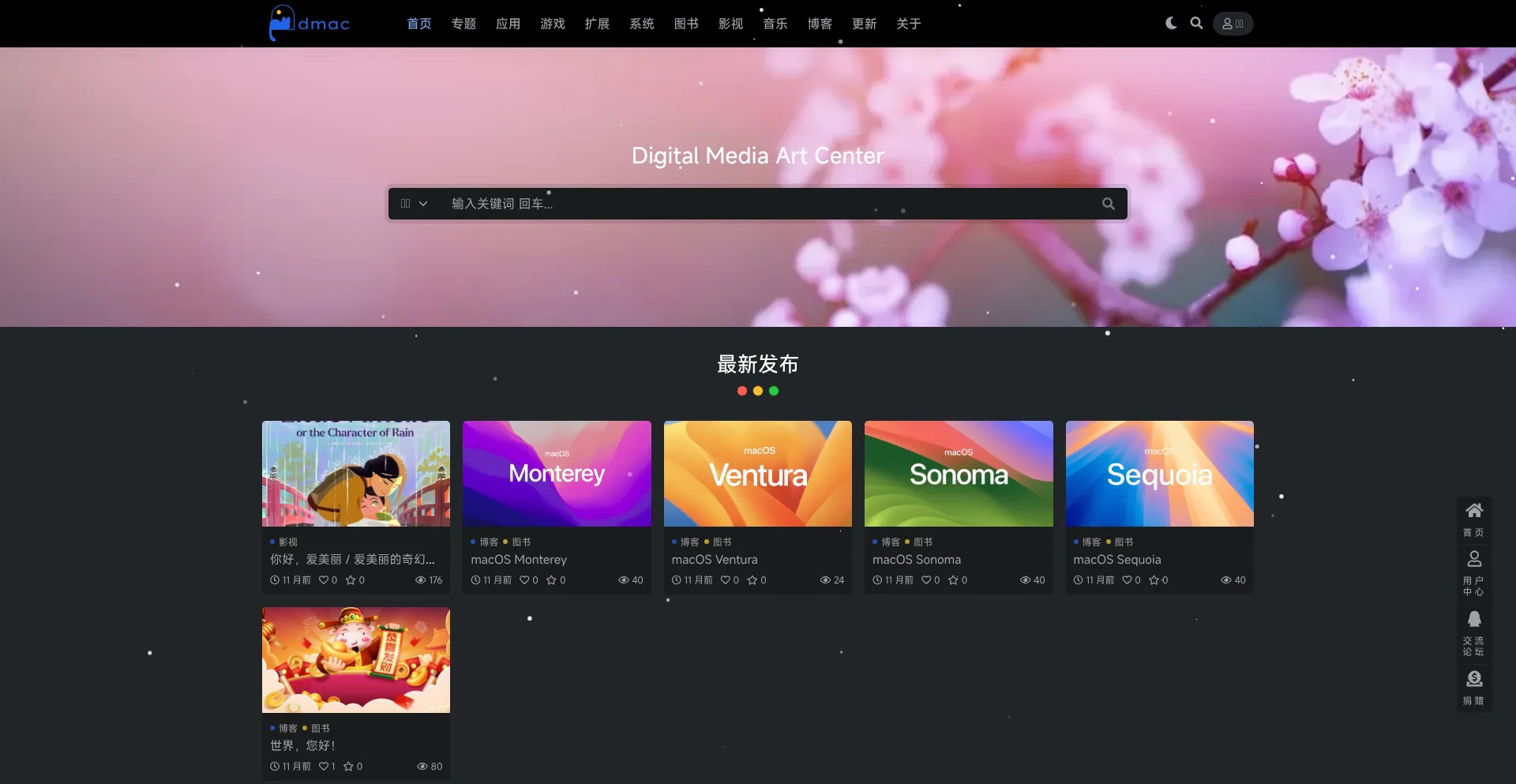Toggle dark mode moon icon
This screenshot has width=1516, height=784.
[x=1172, y=23]
